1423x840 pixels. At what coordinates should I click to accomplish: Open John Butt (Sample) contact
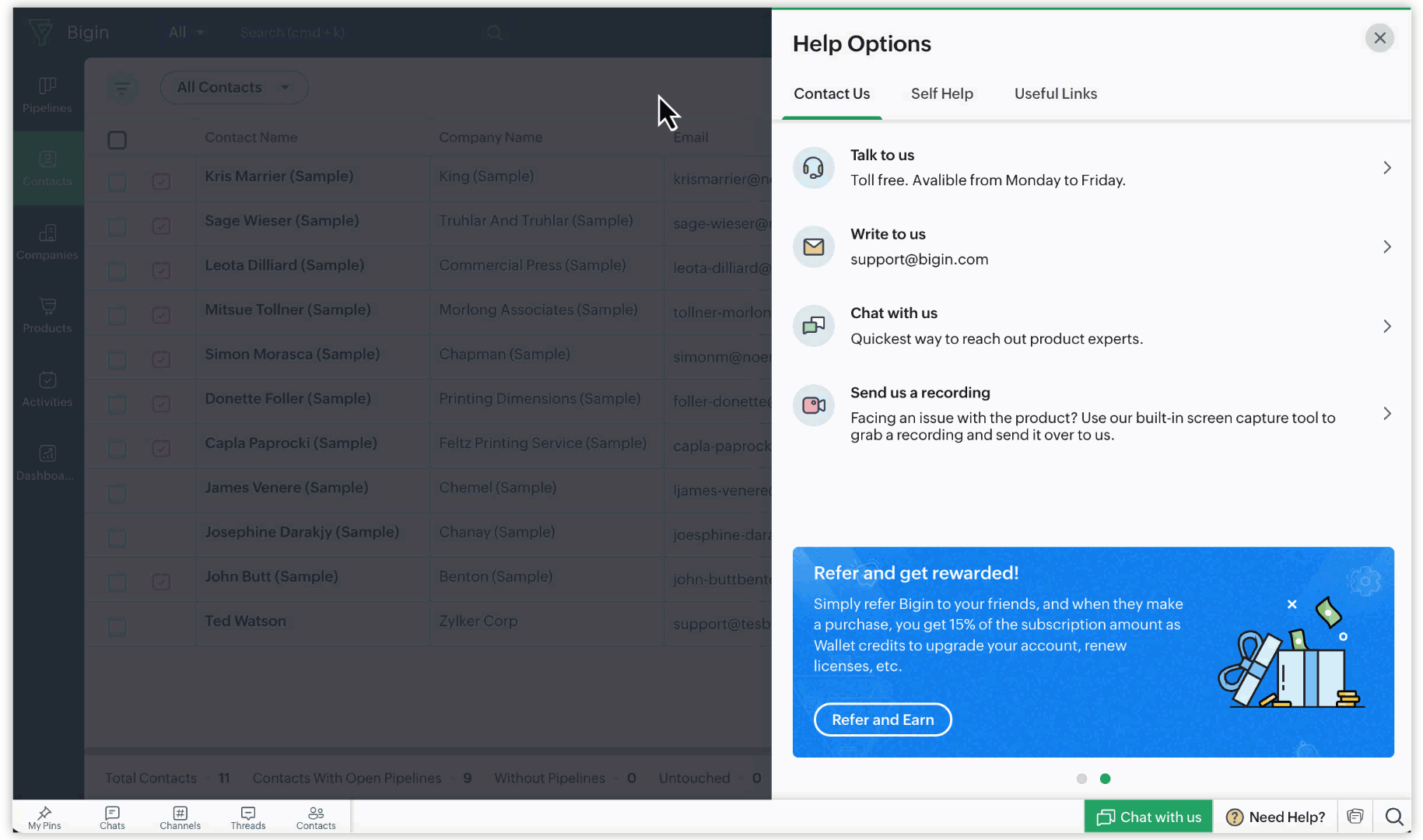[x=272, y=576]
